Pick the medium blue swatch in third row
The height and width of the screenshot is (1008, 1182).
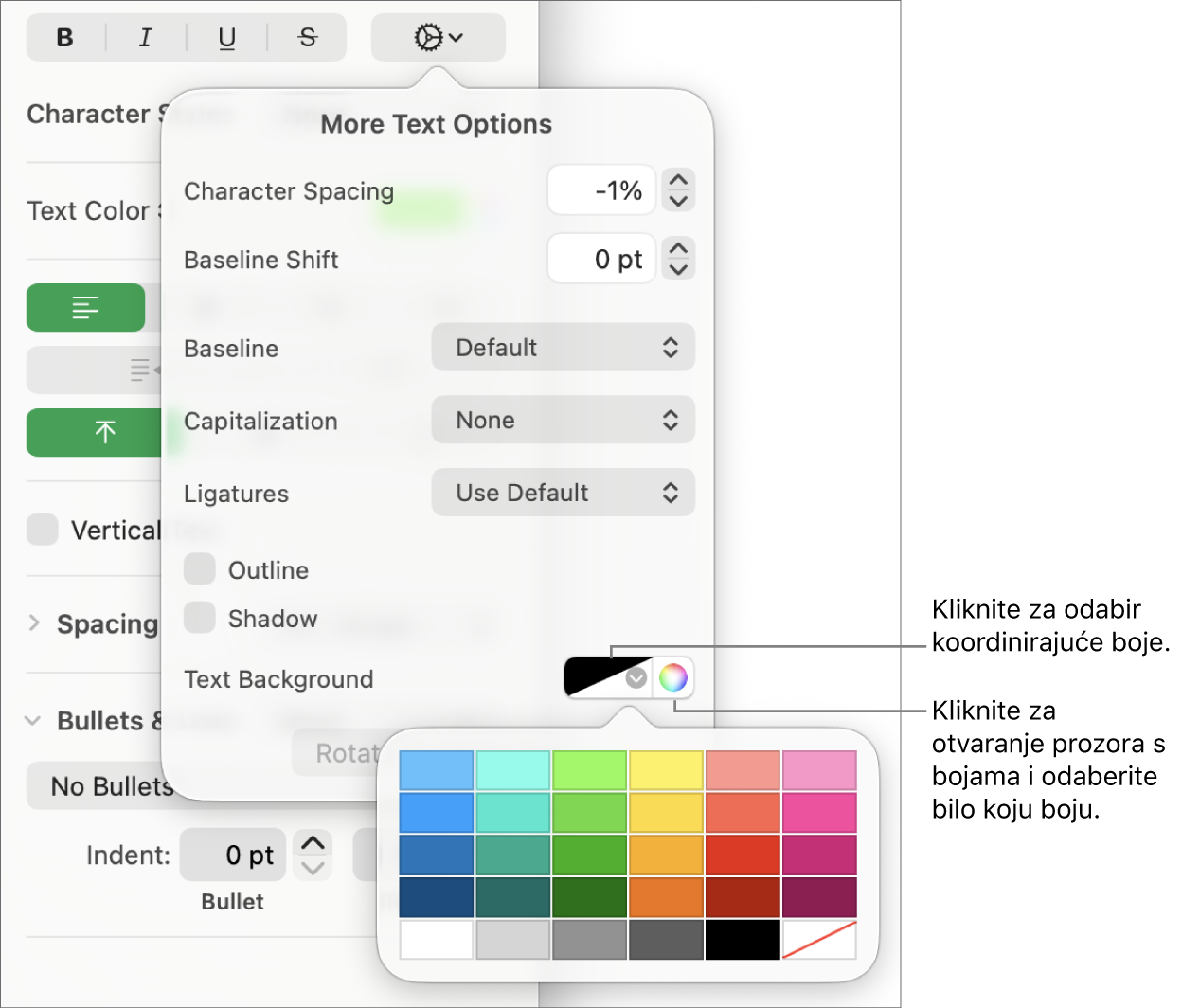tap(437, 855)
